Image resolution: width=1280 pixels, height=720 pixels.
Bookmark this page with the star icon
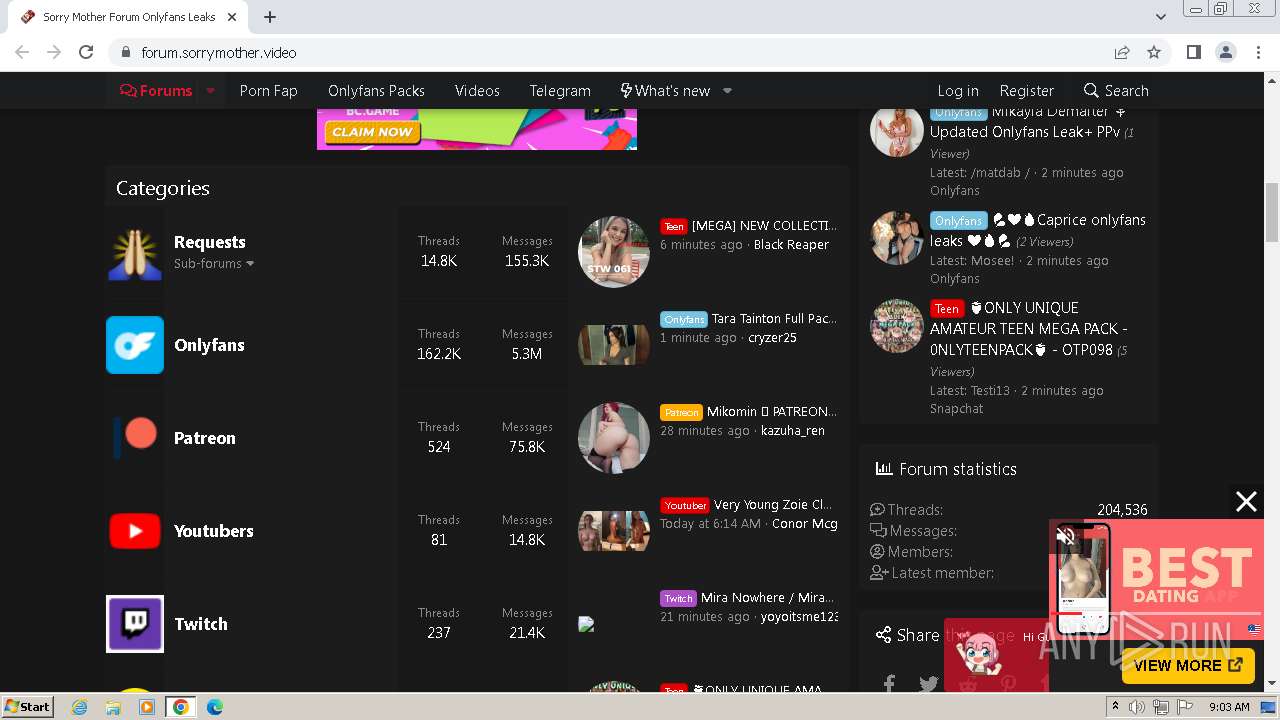tap(1154, 52)
